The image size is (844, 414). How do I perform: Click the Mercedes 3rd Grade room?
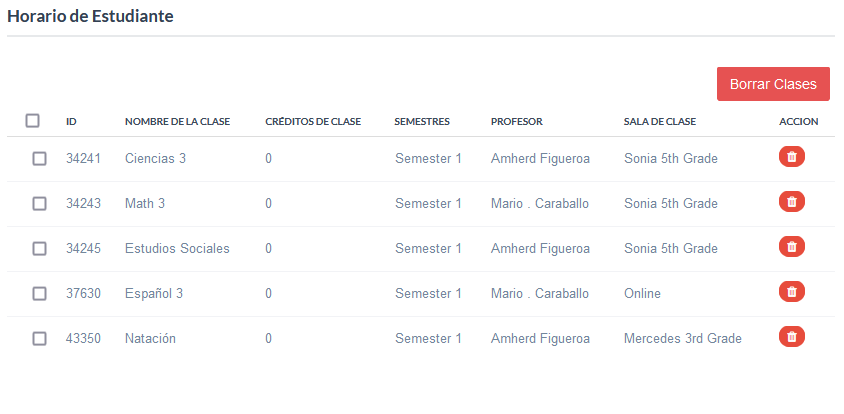(682, 339)
